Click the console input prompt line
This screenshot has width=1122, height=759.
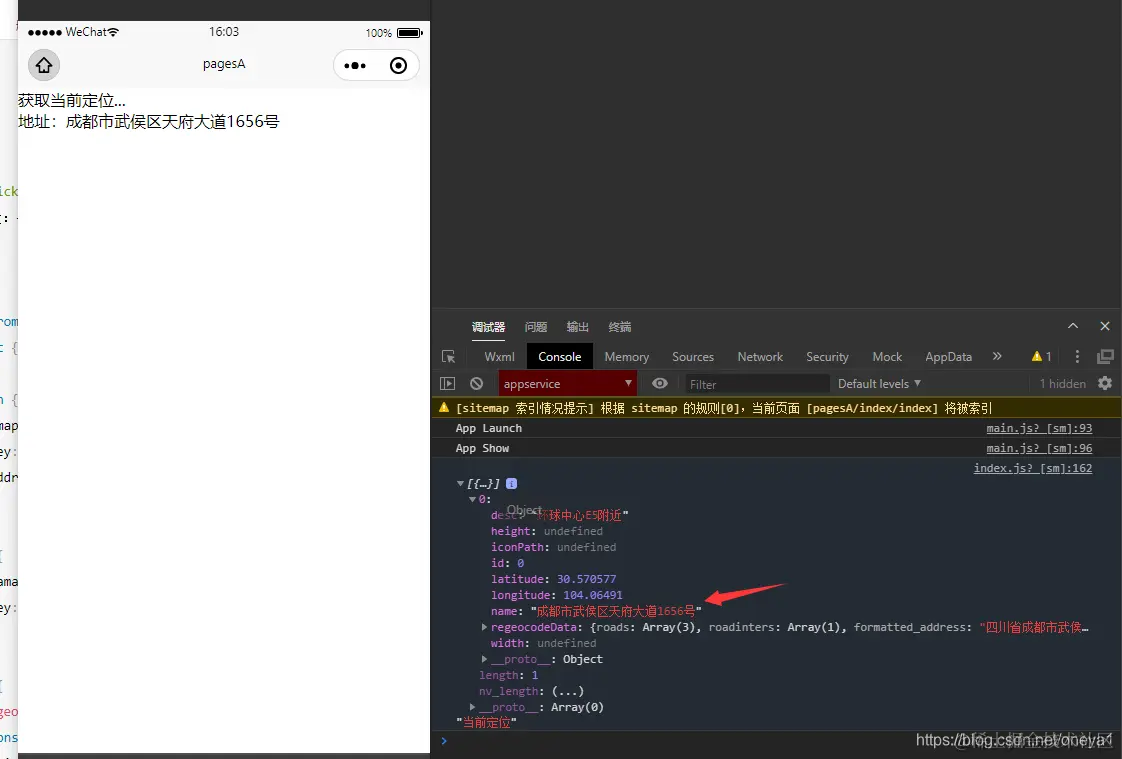[x=776, y=741]
